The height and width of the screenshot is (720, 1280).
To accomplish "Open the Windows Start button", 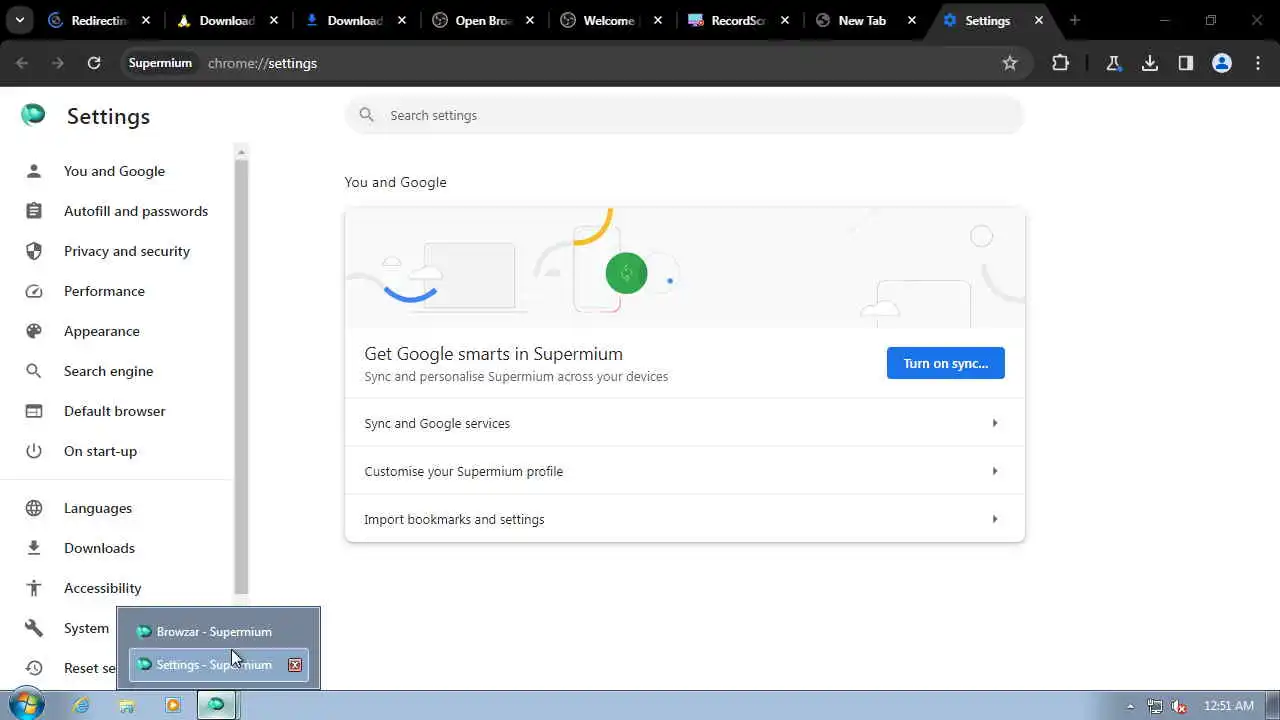I will pos(26,705).
